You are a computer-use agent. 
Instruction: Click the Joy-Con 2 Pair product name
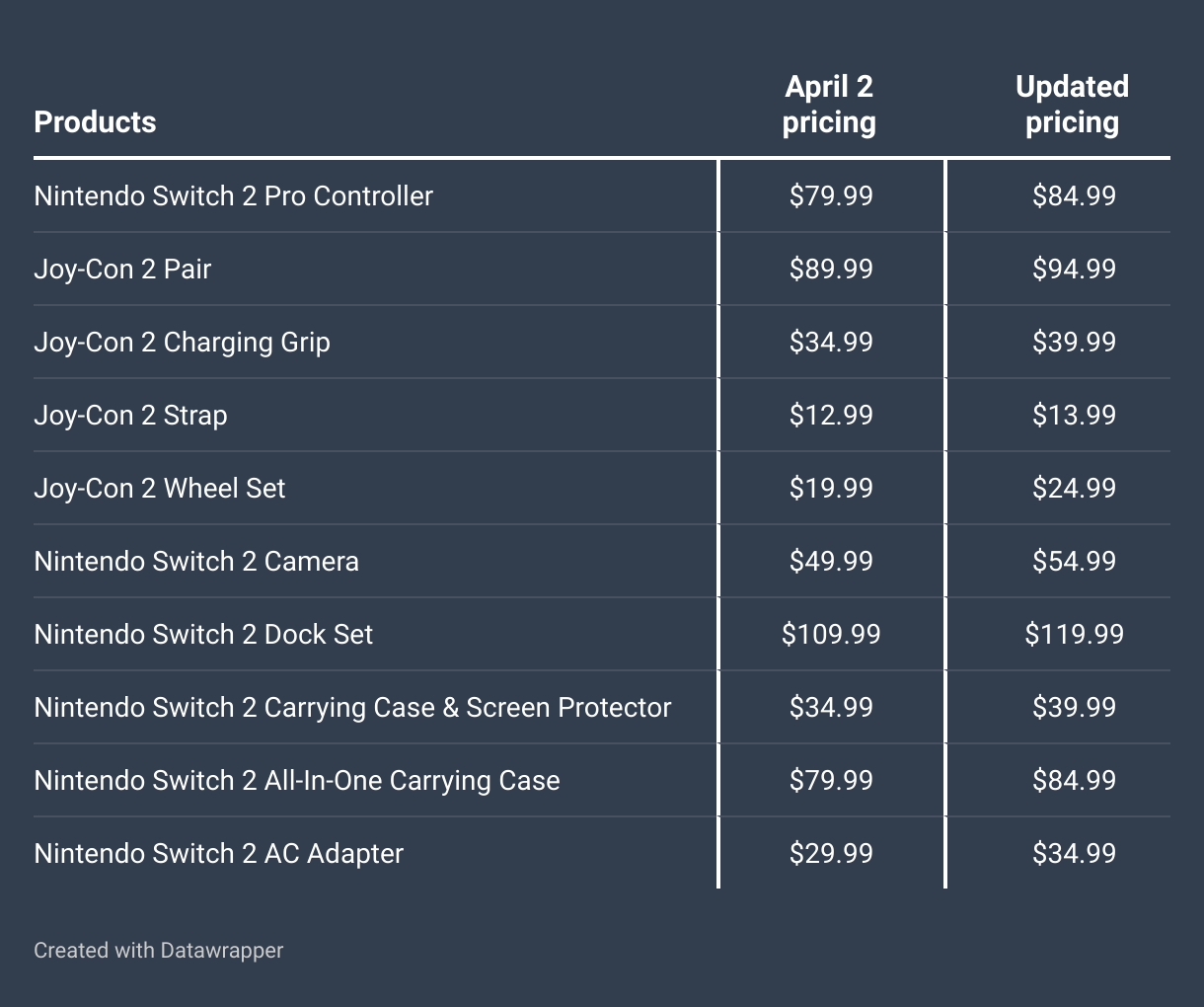tap(122, 269)
